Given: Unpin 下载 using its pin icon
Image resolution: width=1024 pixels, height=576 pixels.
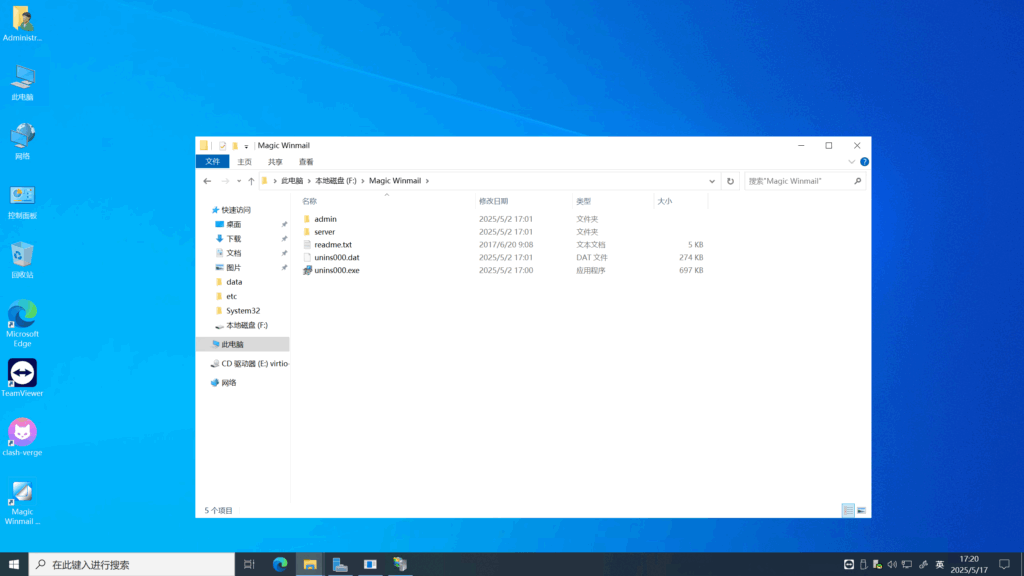Looking at the screenshot, I should pyautogui.click(x=284, y=239).
